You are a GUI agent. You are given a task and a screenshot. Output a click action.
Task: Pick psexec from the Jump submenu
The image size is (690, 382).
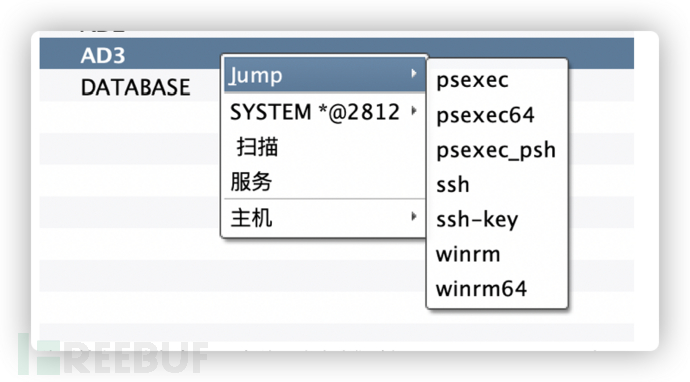(497, 80)
